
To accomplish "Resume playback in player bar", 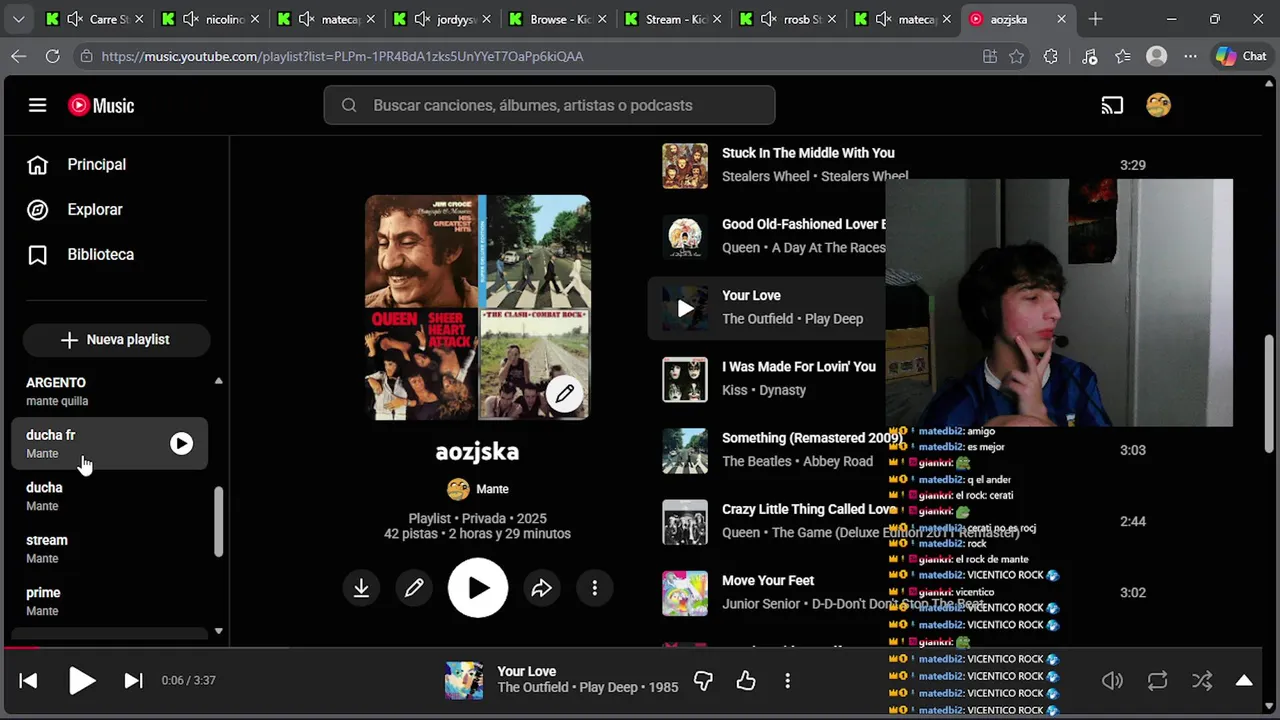I will [82, 681].
